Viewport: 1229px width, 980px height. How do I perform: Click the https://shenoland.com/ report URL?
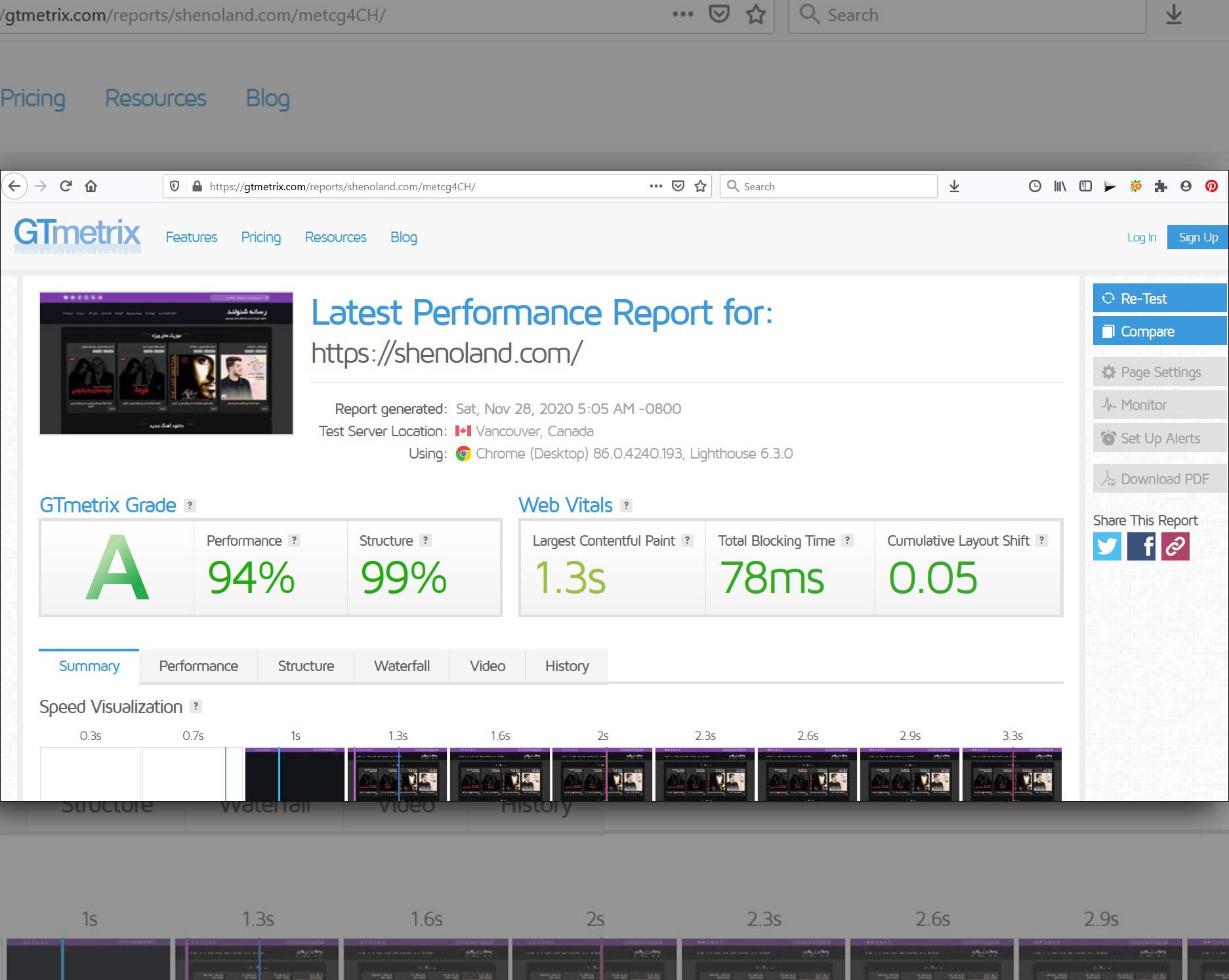pos(446,353)
